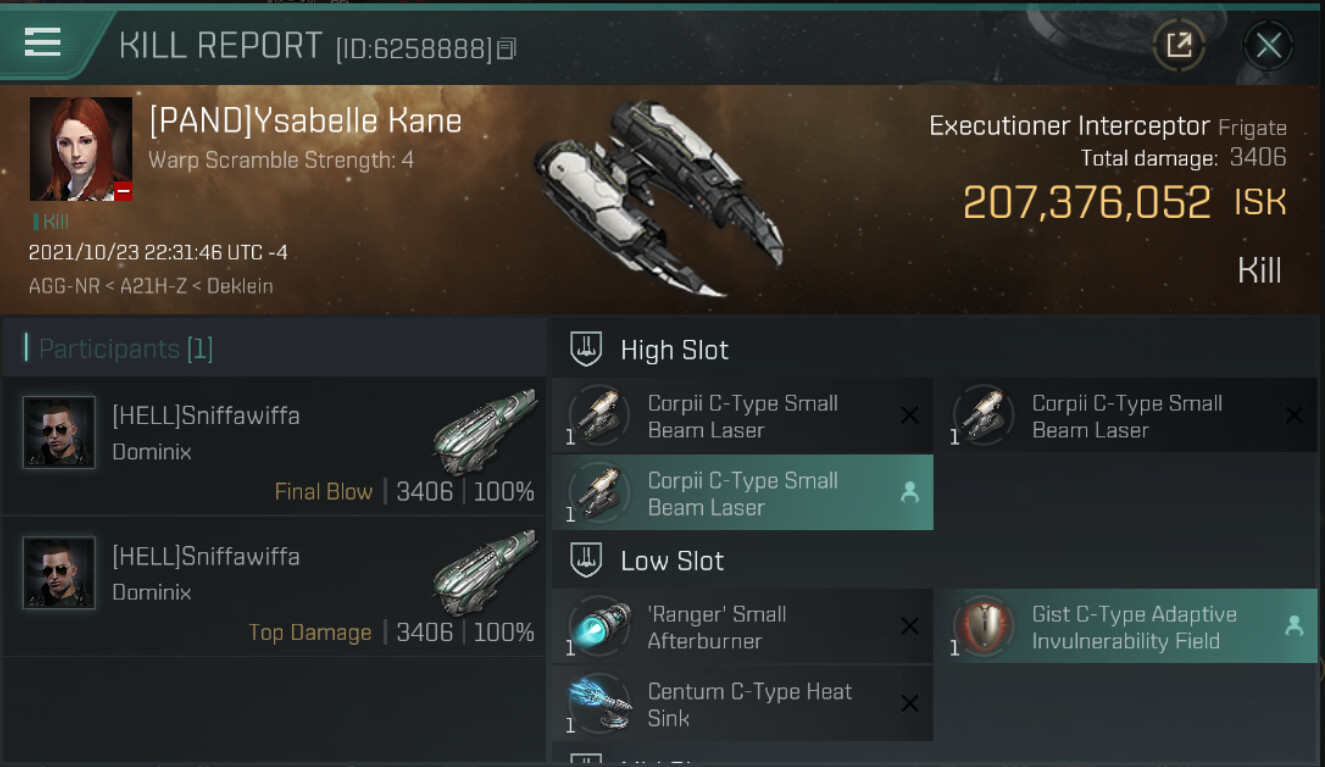The width and height of the screenshot is (1325, 767).
Task: Click the Centum C-Type Heat Sink icon
Action: (x=600, y=704)
